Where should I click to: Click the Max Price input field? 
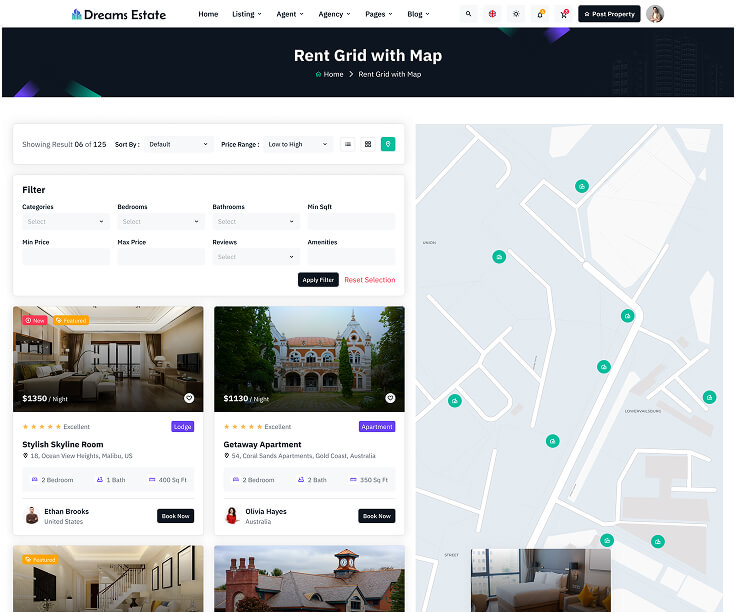[161, 257]
